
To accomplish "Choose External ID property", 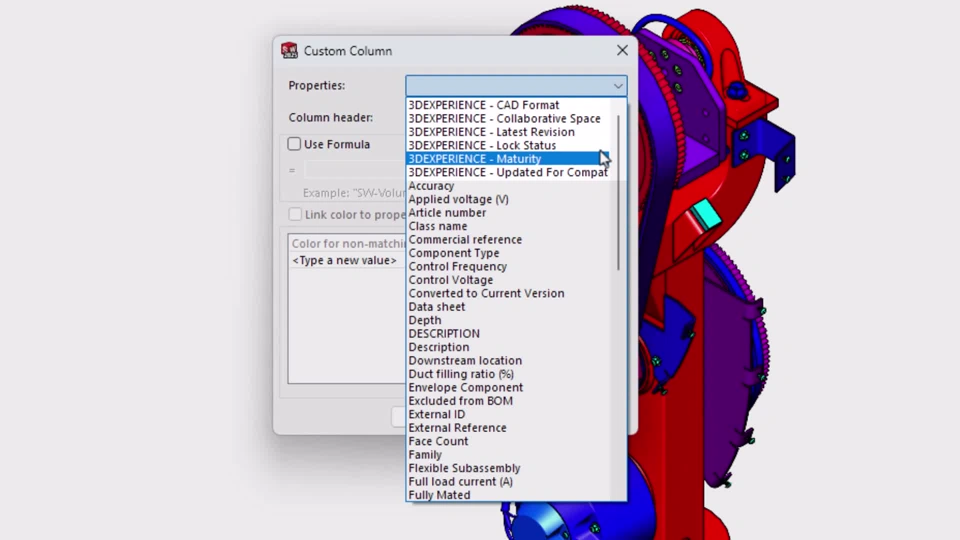I will [x=508, y=415].
